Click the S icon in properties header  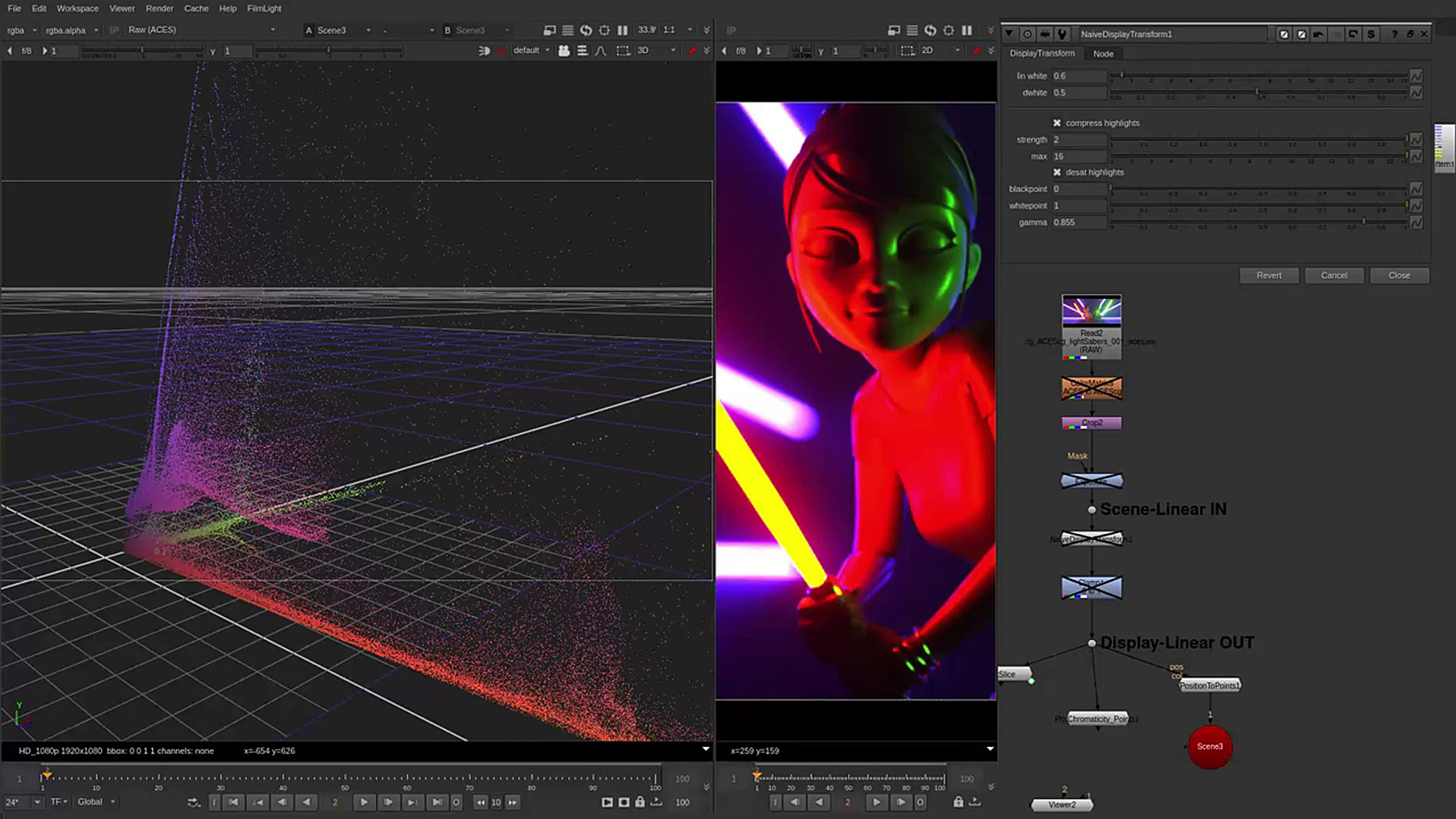[1371, 34]
